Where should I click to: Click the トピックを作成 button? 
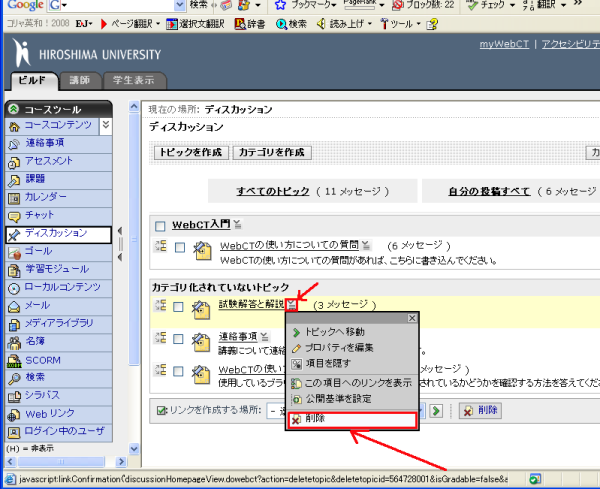[191, 152]
